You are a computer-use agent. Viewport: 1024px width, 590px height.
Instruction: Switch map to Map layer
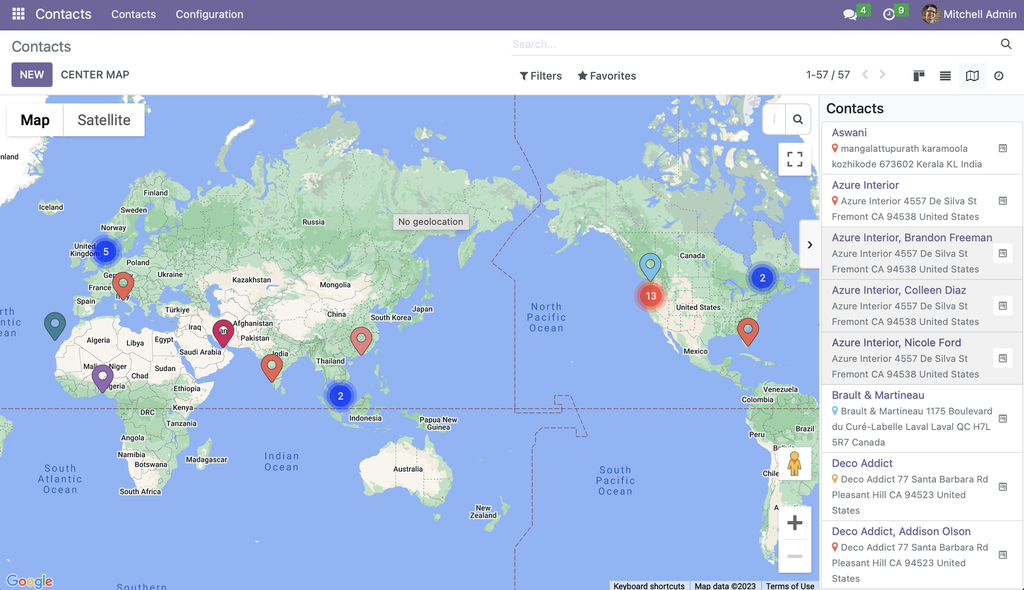[x=35, y=120]
